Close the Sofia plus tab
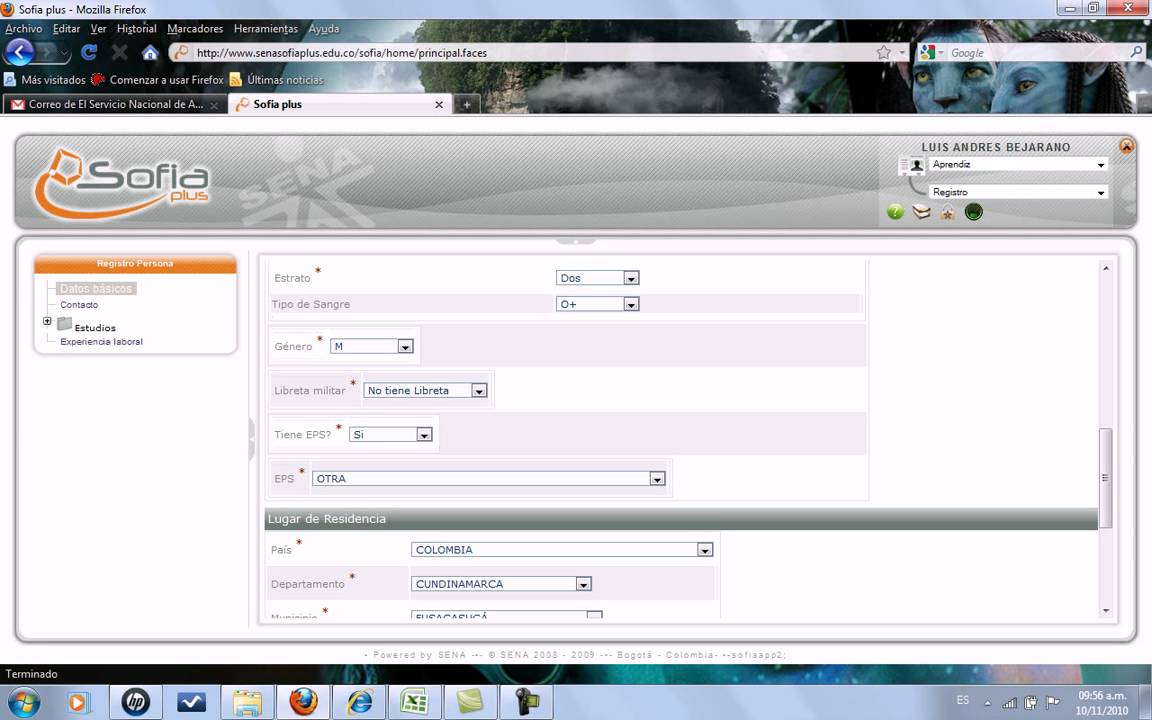1152x720 pixels. [439, 104]
